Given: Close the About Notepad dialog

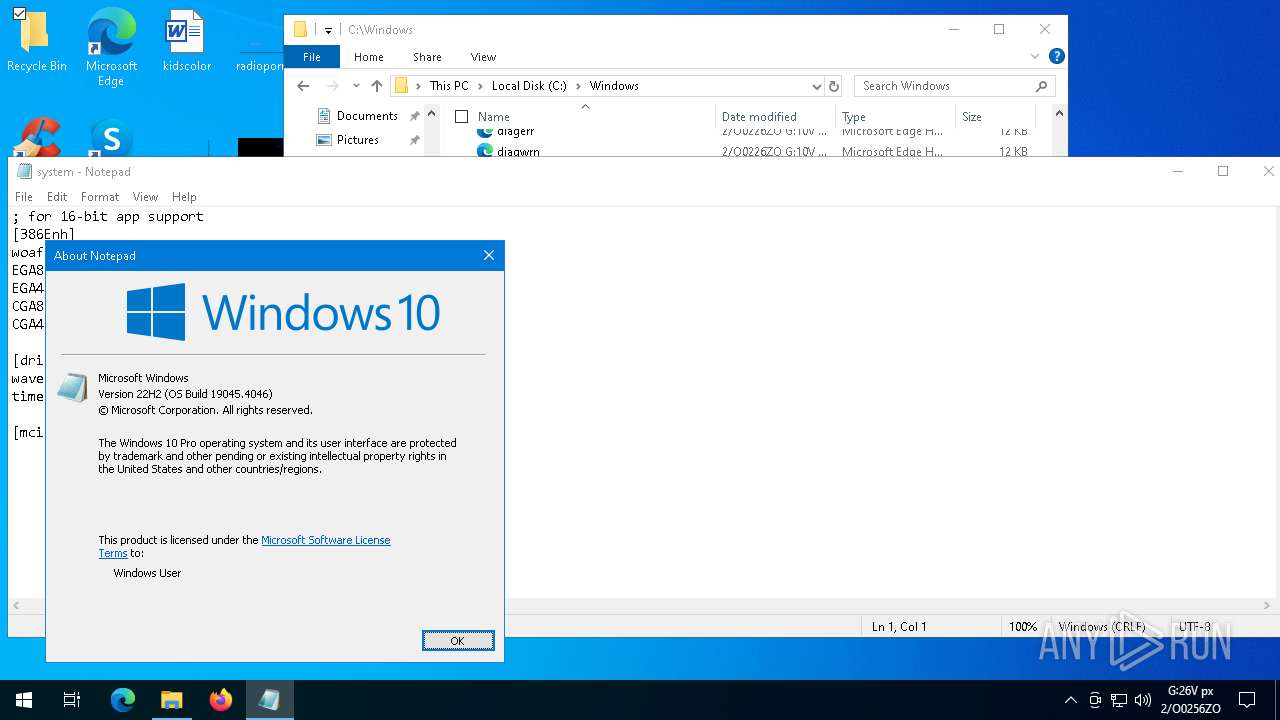Looking at the screenshot, I should pos(489,255).
